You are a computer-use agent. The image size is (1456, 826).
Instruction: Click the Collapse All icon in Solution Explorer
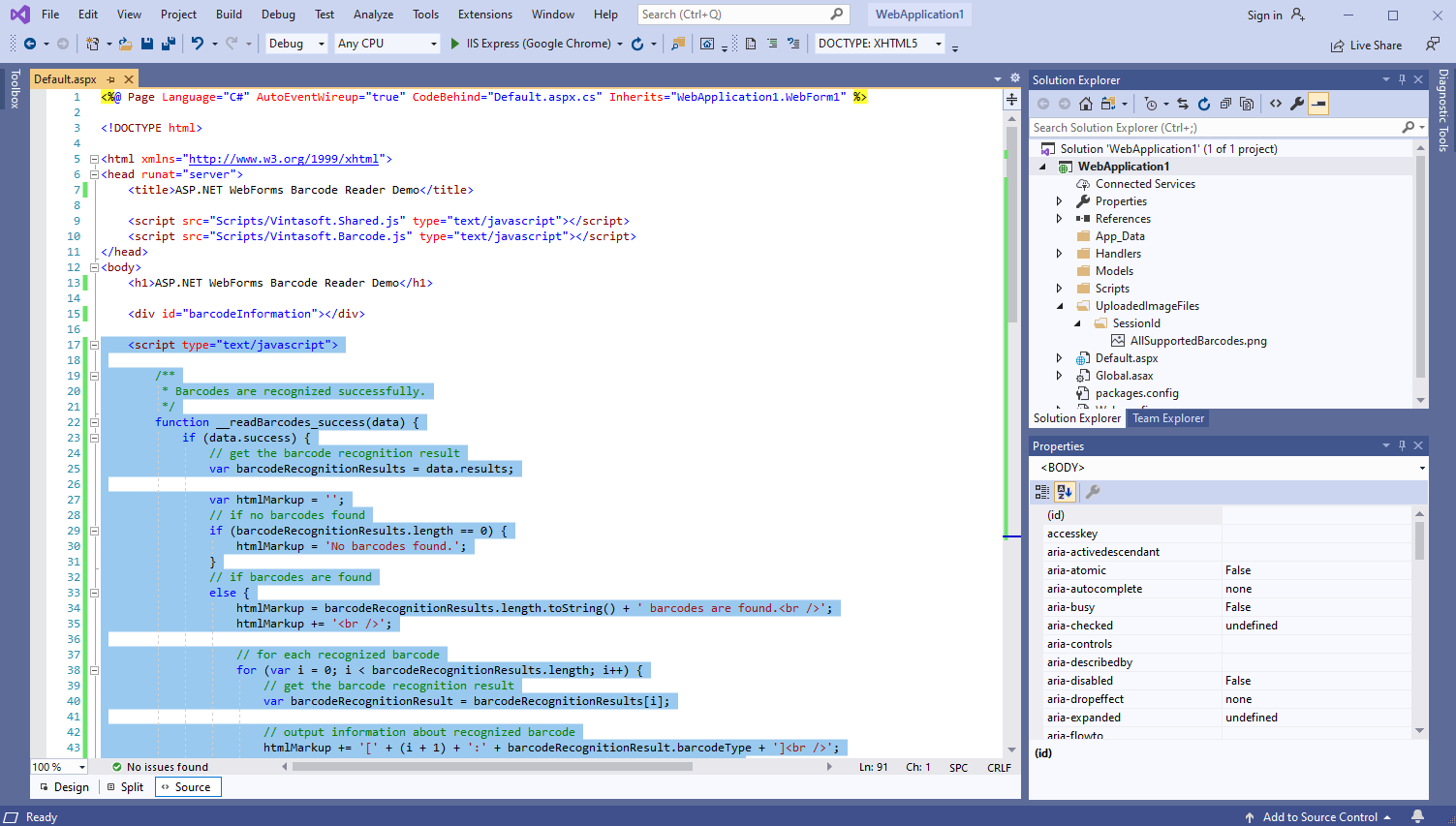[x=1225, y=104]
